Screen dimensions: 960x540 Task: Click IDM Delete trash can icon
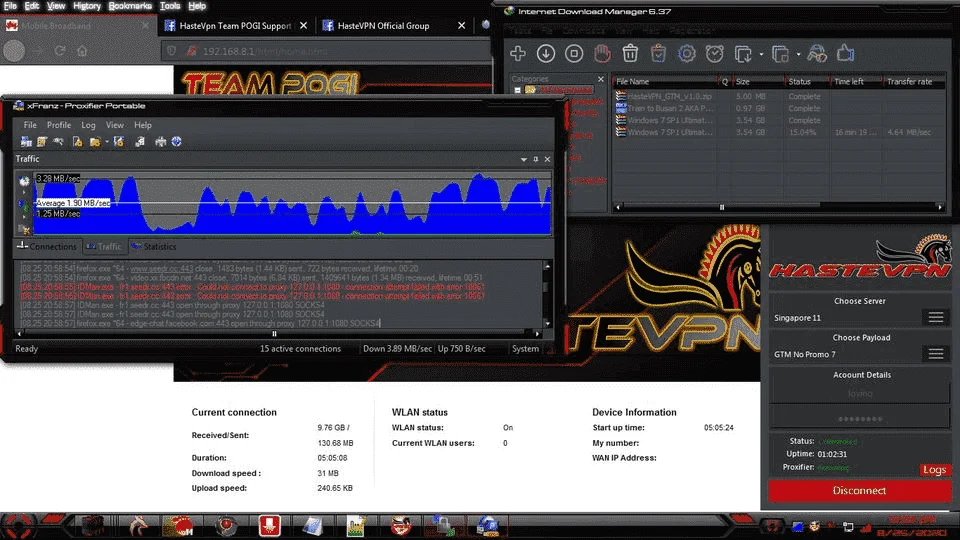[x=630, y=54]
